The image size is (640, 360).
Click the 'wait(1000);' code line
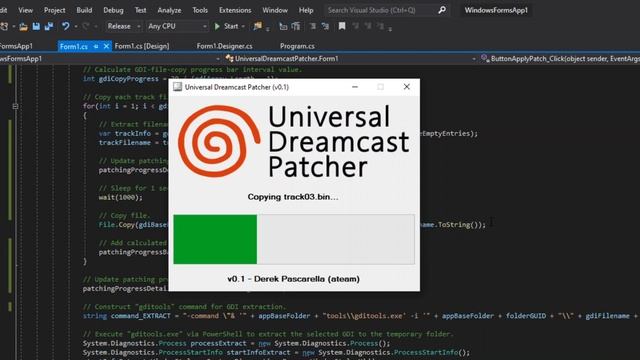121,198
